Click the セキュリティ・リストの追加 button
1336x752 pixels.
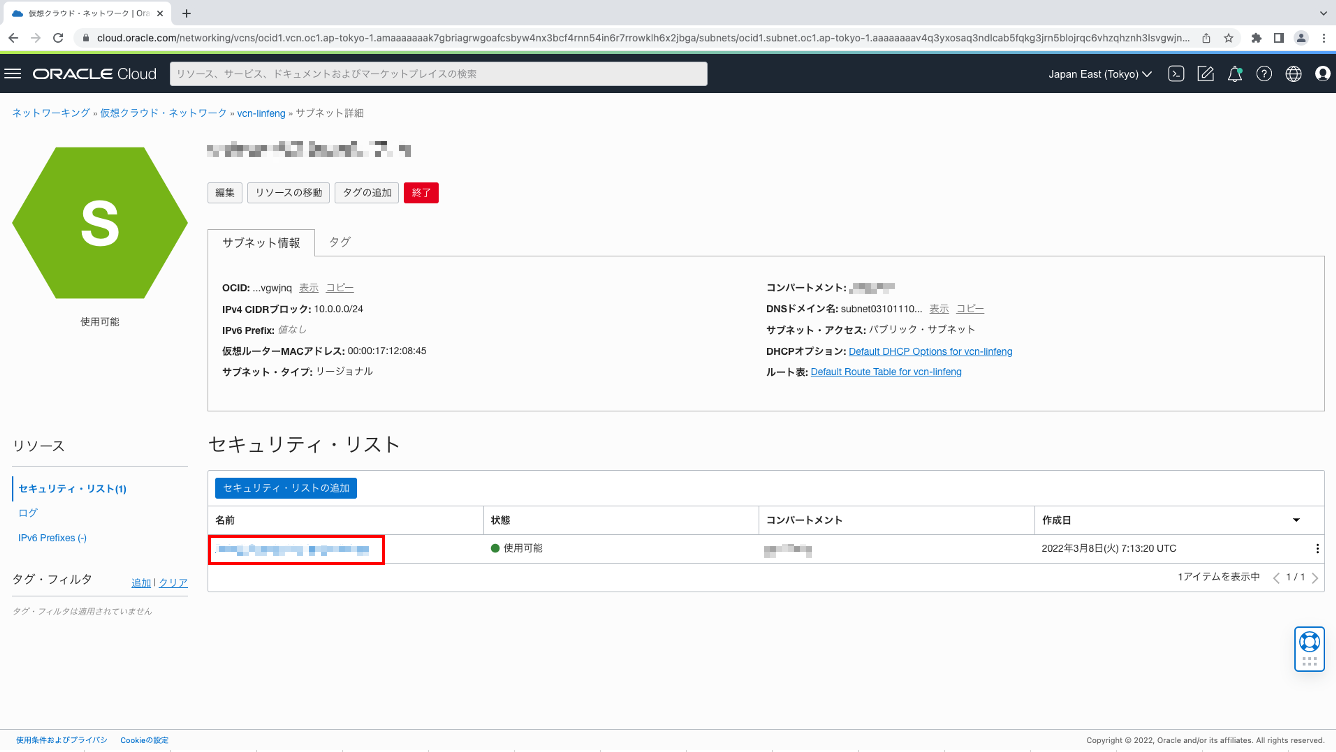tap(285, 488)
